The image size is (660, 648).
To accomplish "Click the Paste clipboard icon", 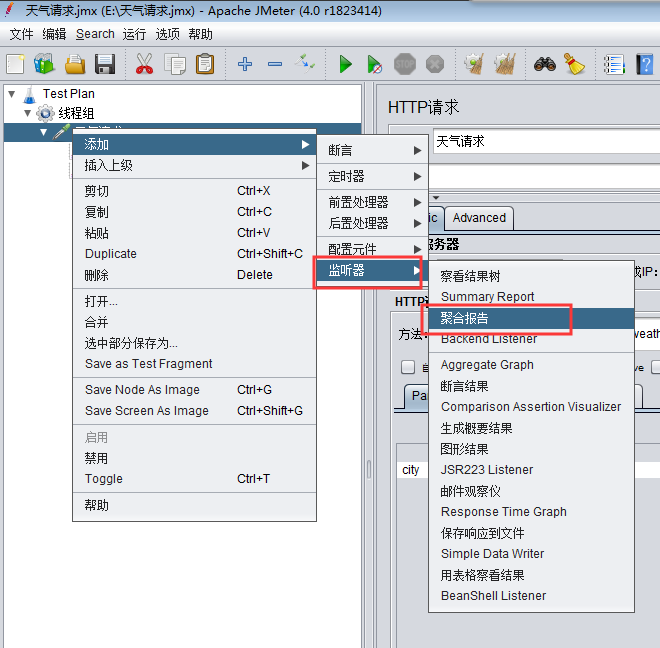I will 205,64.
